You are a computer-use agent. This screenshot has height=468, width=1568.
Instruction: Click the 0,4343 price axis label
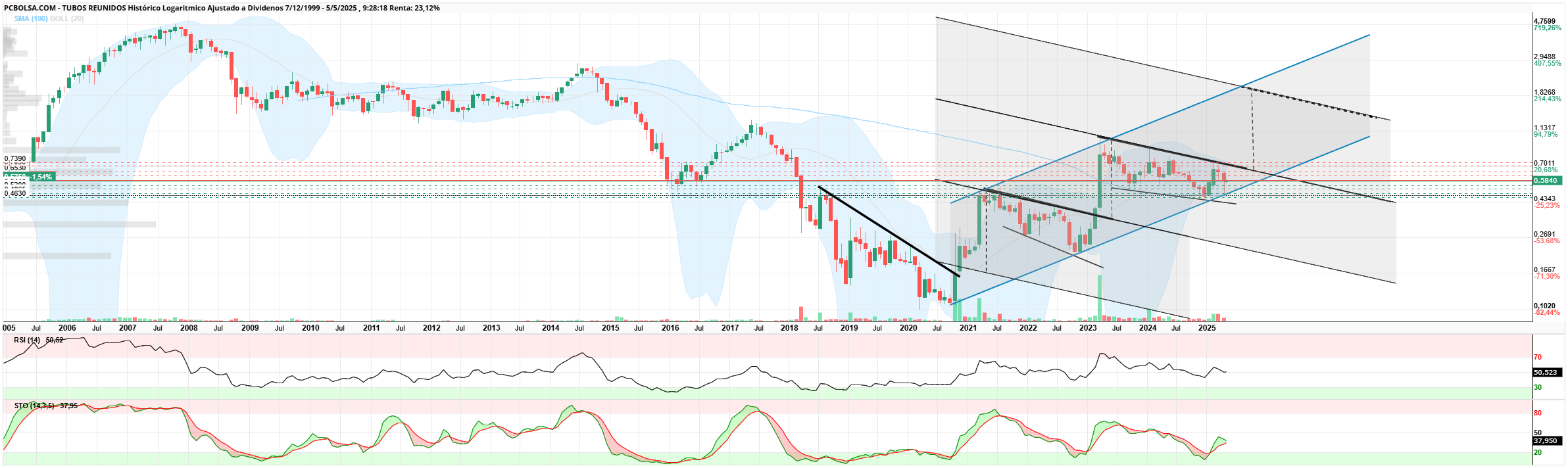tap(1545, 199)
